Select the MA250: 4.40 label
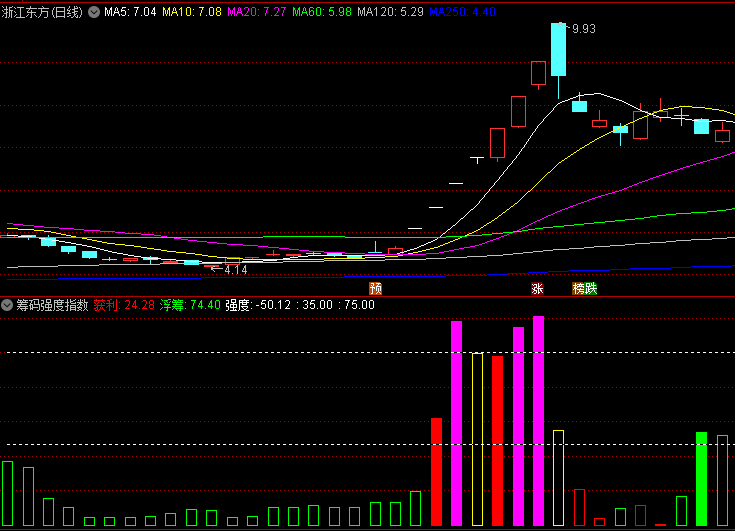 click(463, 12)
